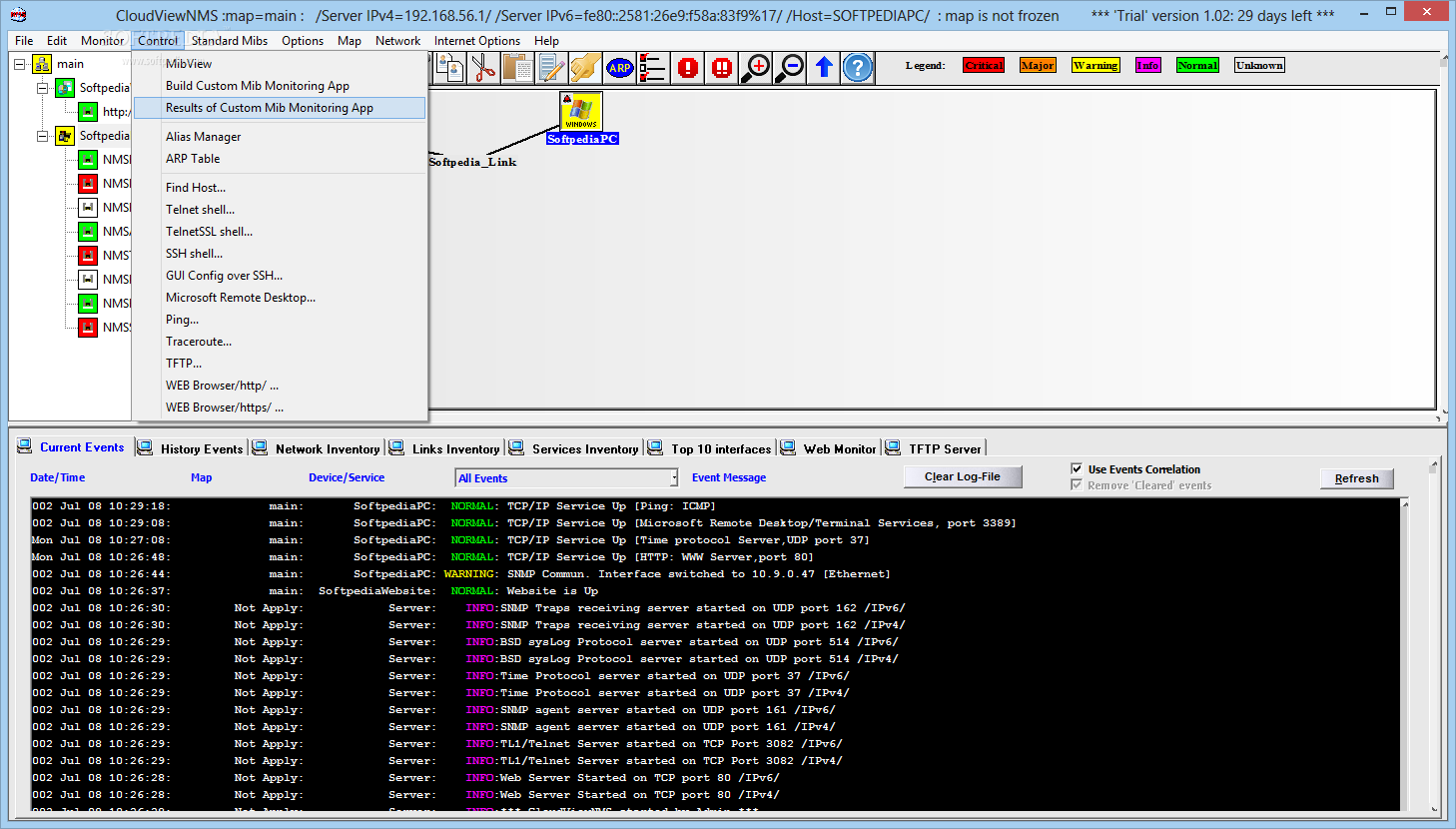Image resolution: width=1456 pixels, height=829 pixels.
Task: Click the Edit notepad-with-pencil toolbar icon
Action: (551, 68)
